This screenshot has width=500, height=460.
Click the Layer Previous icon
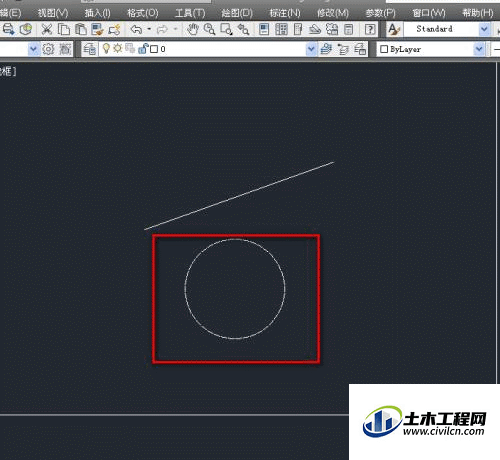tap(343, 49)
